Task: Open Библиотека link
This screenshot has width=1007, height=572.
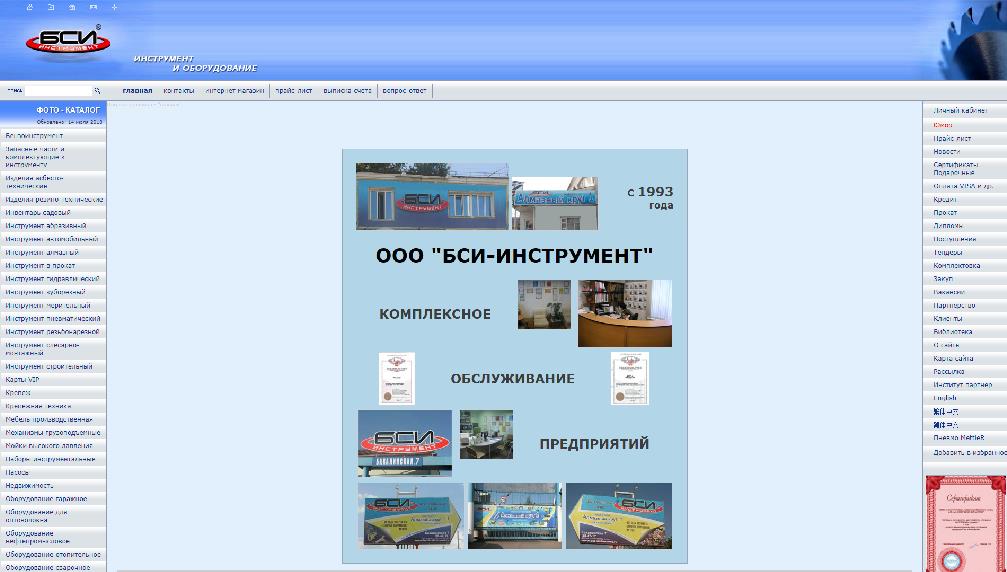Action: tap(952, 333)
